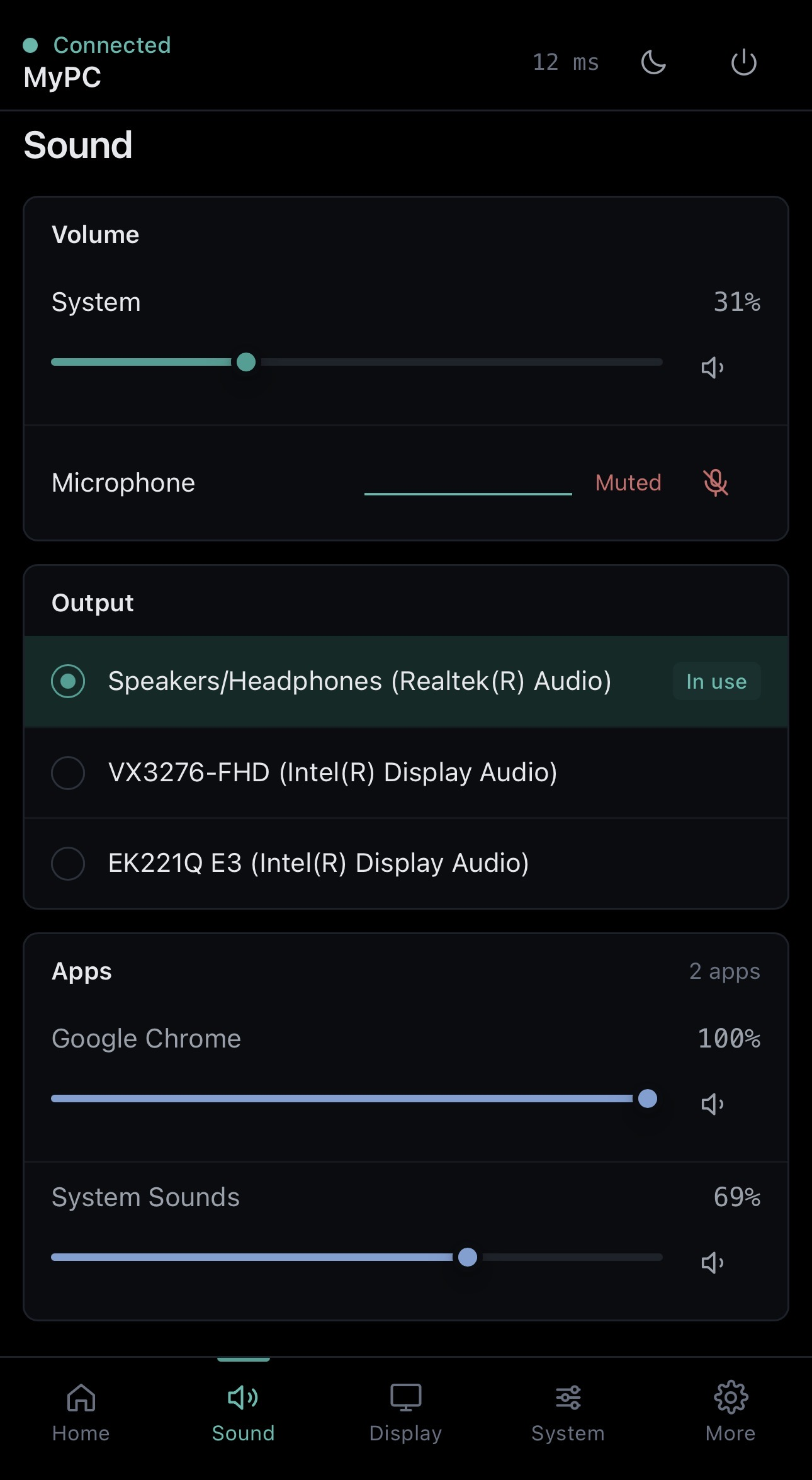Click the red Muted microphone label
The height and width of the screenshot is (1480, 812).
628,483
